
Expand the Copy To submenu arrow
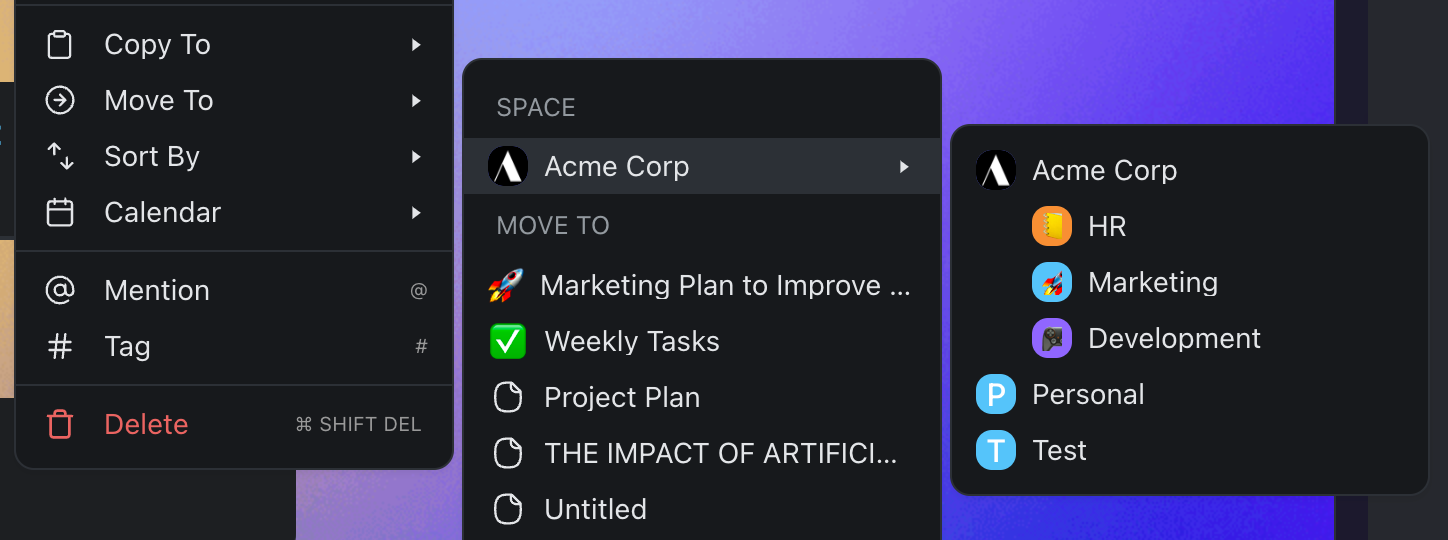point(416,45)
